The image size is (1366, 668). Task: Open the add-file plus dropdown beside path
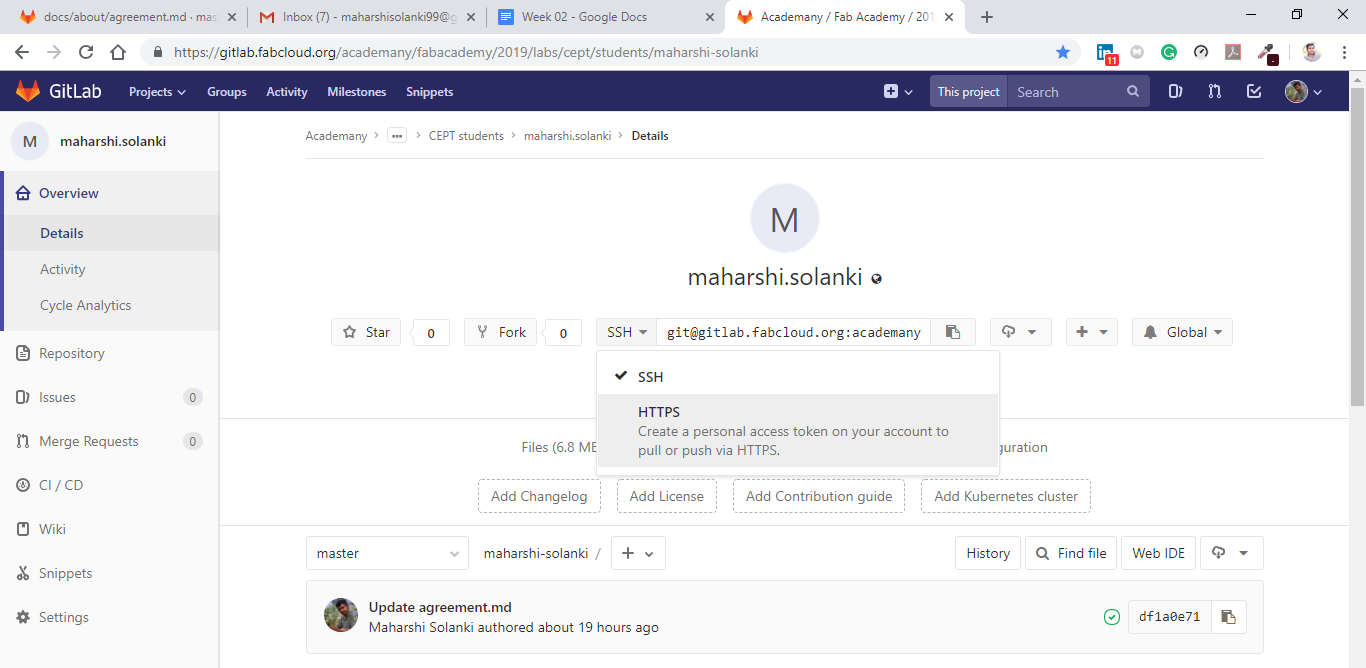pos(638,553)
